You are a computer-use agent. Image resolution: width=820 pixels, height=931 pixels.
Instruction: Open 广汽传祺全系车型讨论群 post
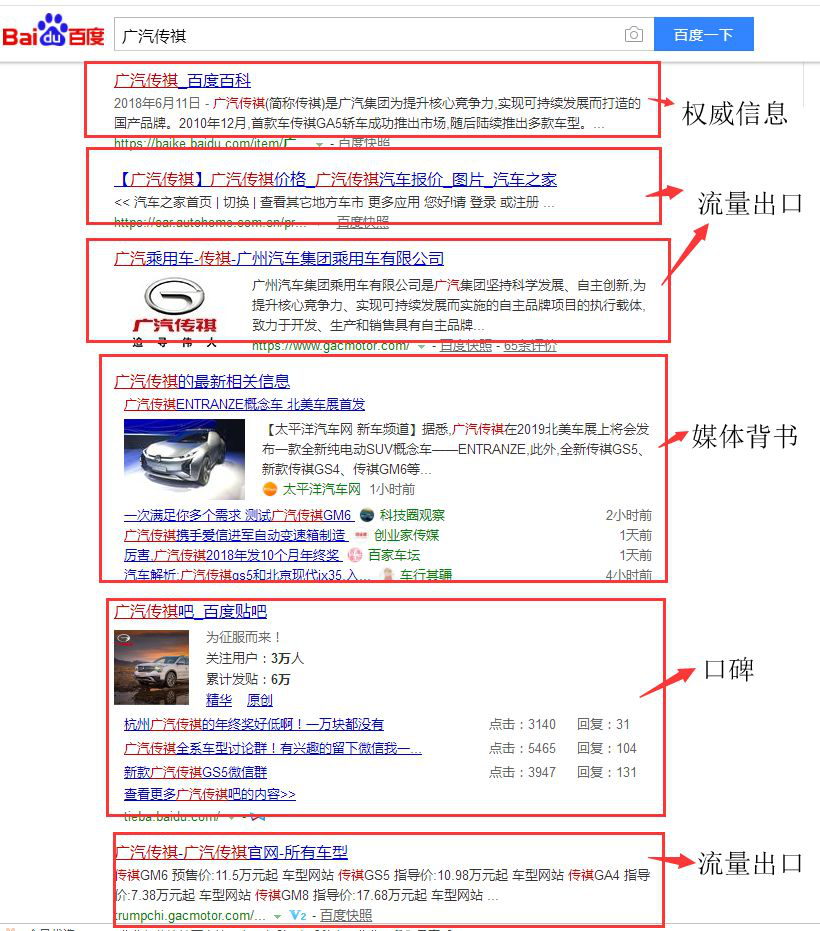point(273,748)
